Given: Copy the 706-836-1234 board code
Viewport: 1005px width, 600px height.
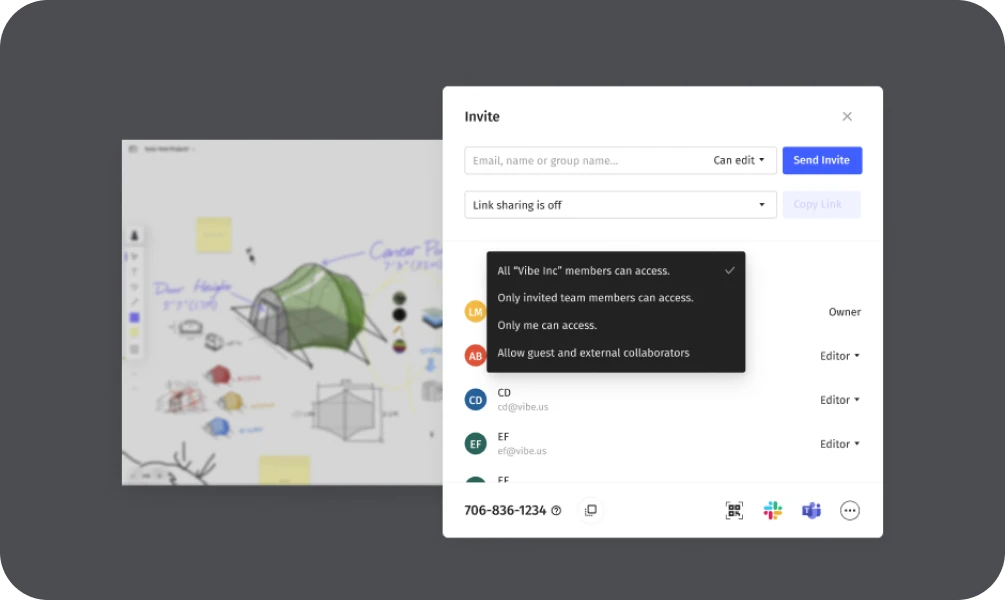Looking at the screenshot, I should point(590,511).
